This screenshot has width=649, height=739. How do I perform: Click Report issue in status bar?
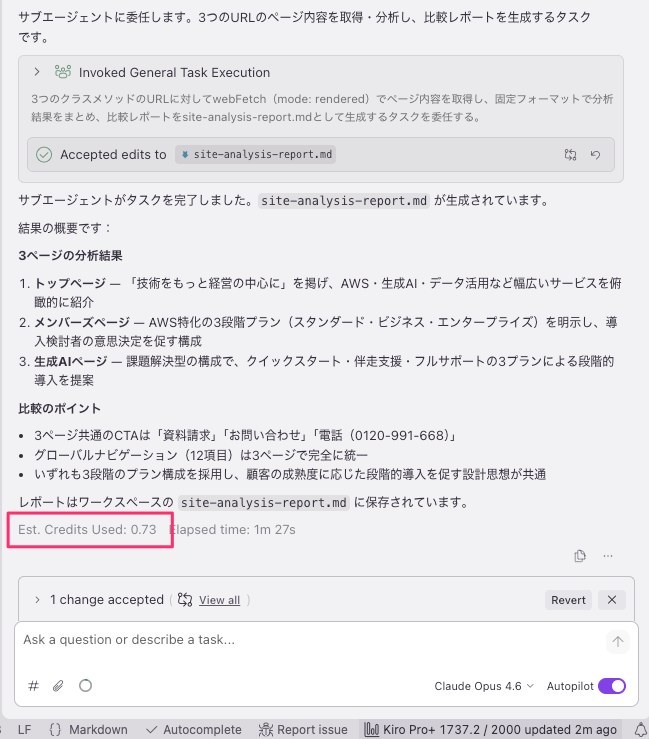(303, 730)
